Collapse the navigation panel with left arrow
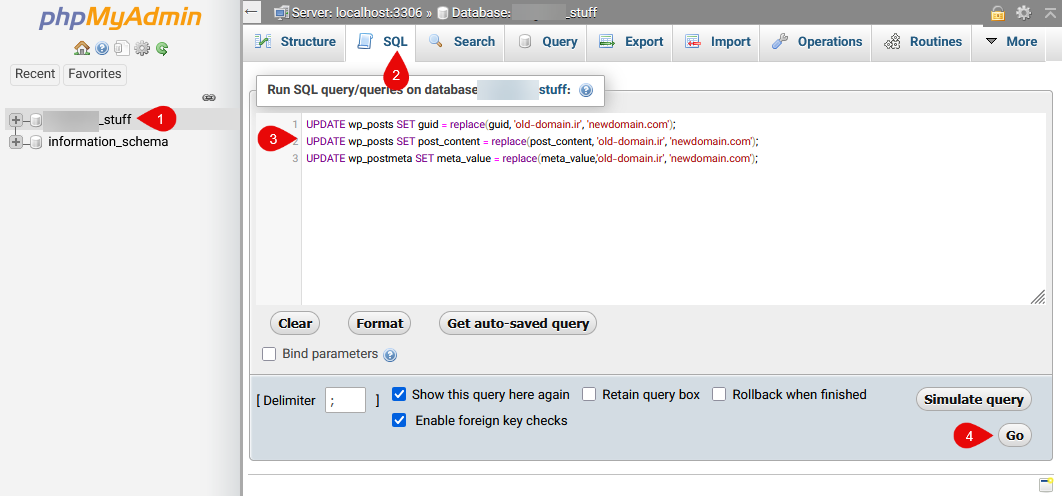Screen dimensions: 1062x496 pos(251,12)
